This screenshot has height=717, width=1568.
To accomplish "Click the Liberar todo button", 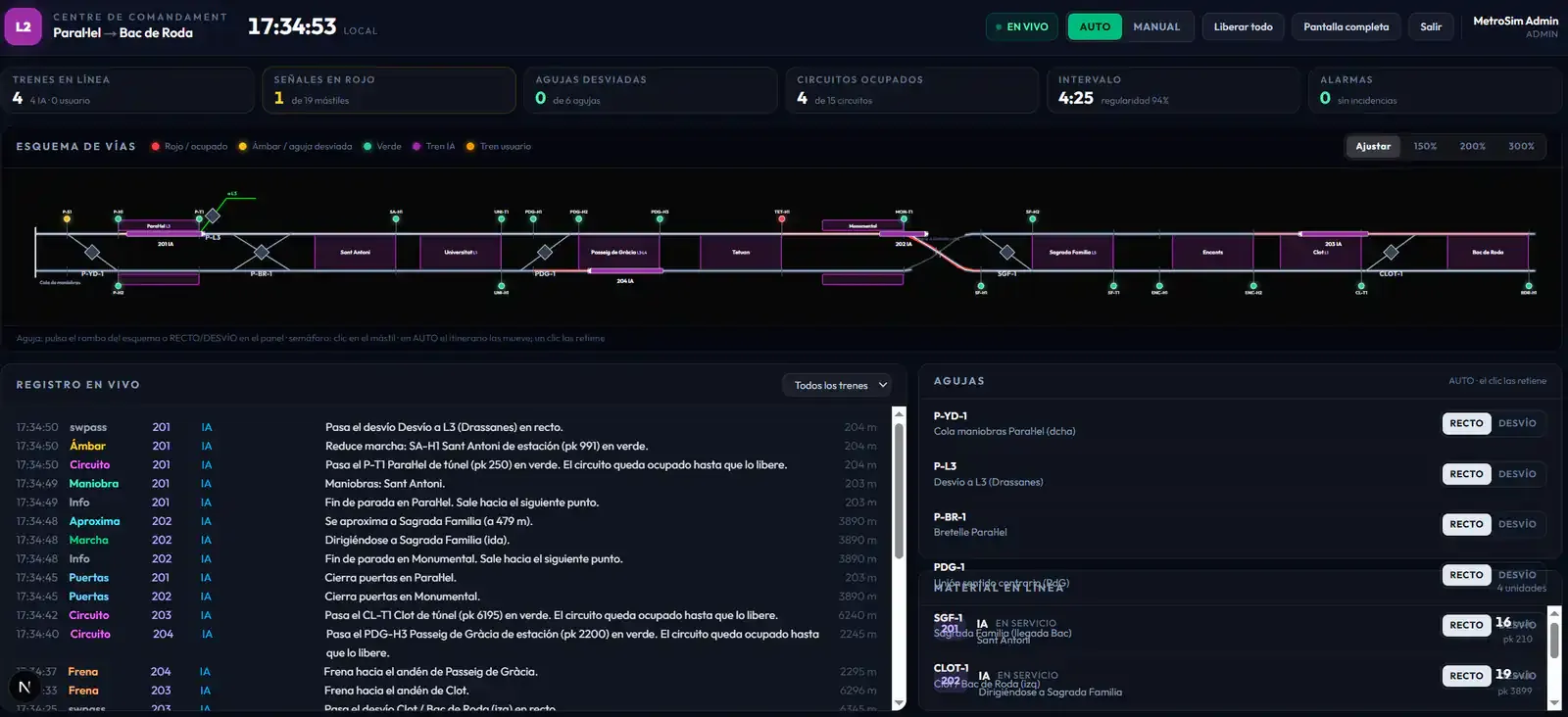I will pyautogui.click(x=1243, y=26).
